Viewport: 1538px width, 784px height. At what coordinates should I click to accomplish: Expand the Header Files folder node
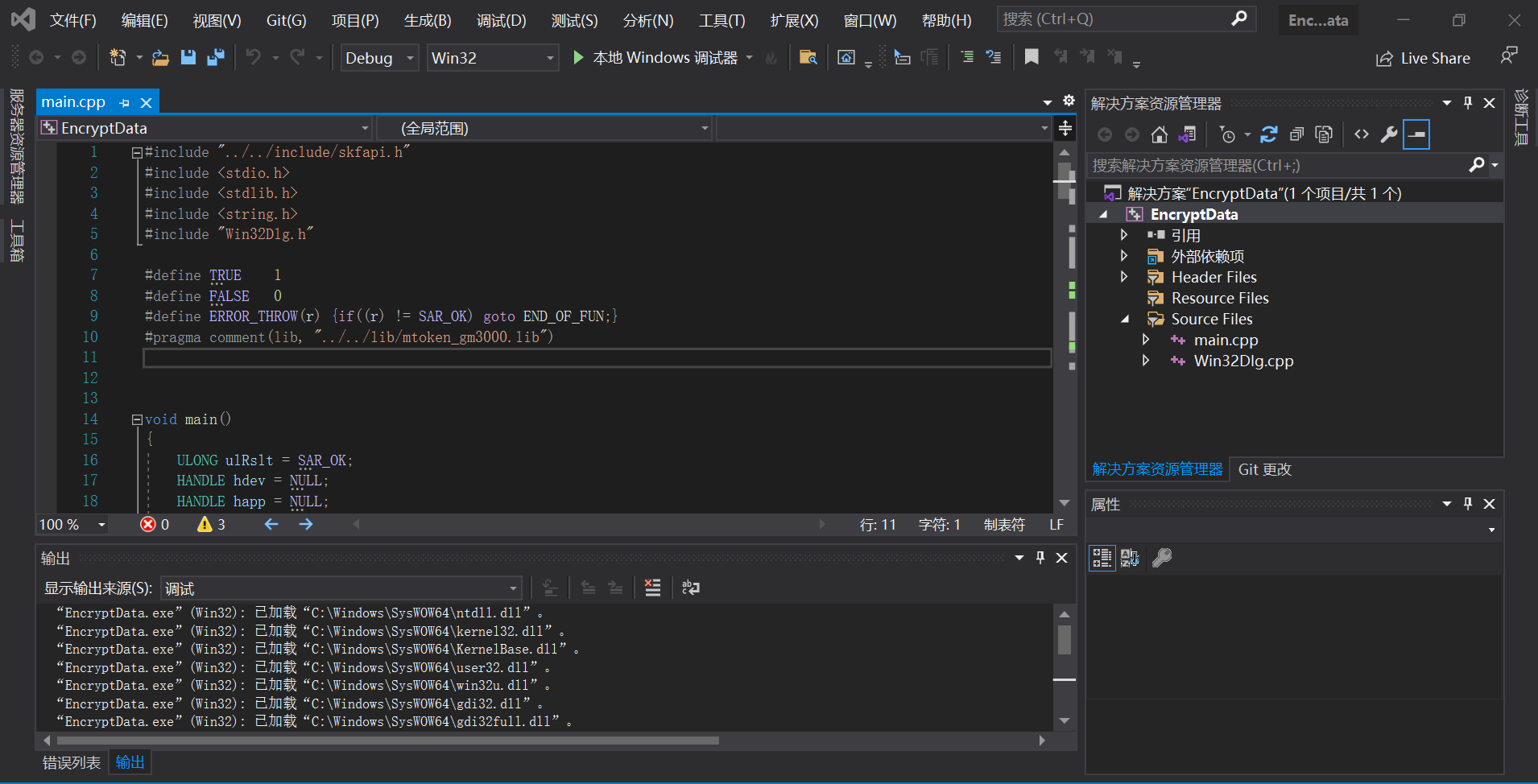[1124, 277]
